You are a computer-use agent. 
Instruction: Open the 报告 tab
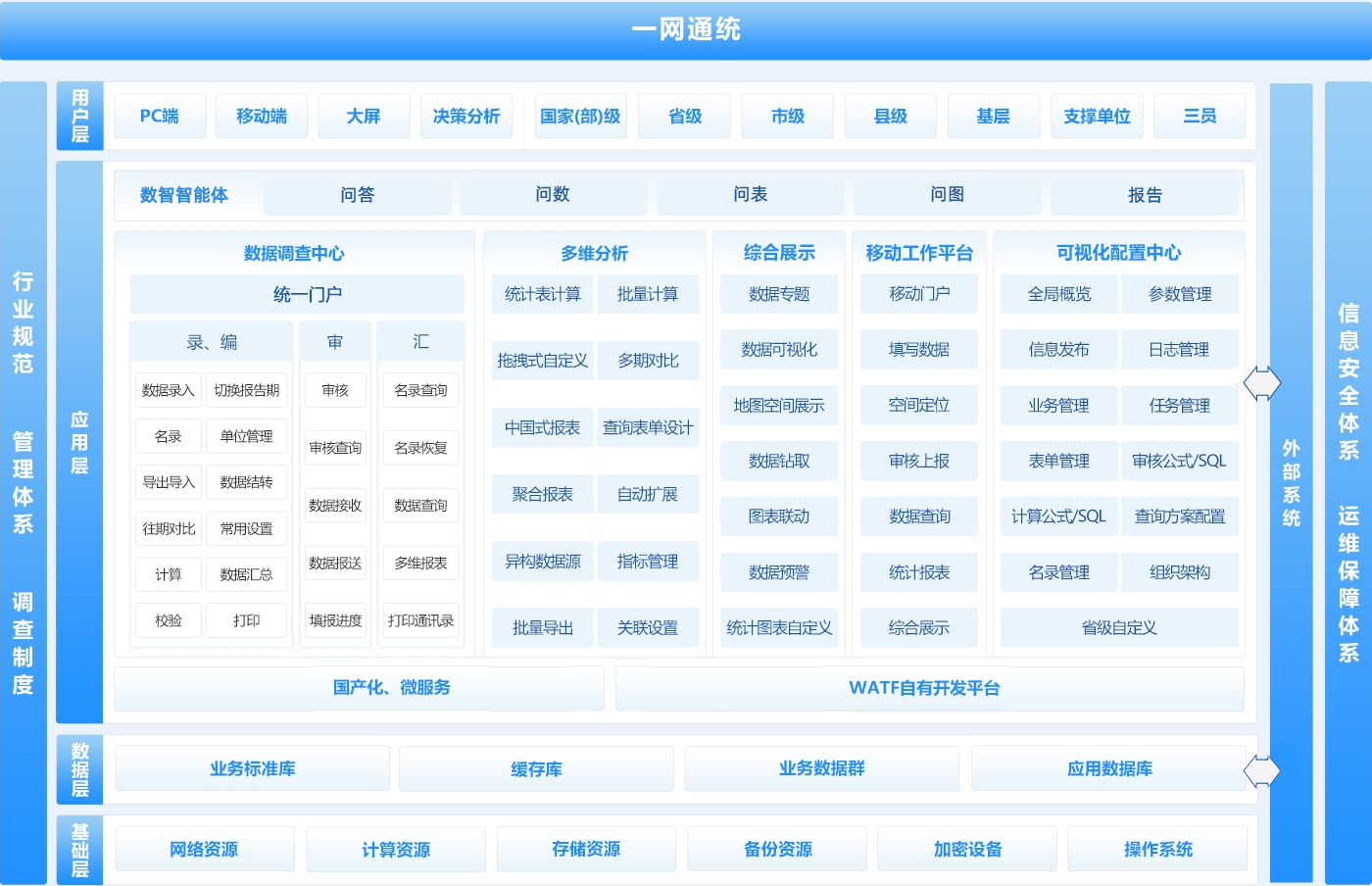1144,195
